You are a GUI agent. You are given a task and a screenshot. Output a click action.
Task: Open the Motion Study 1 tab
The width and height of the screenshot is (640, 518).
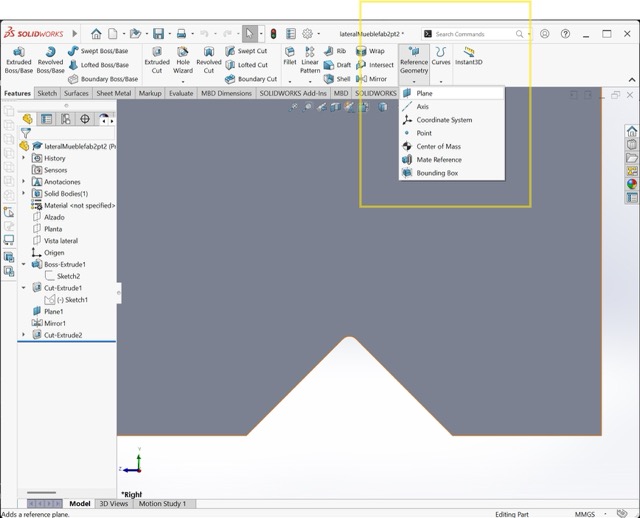[162, 504]
